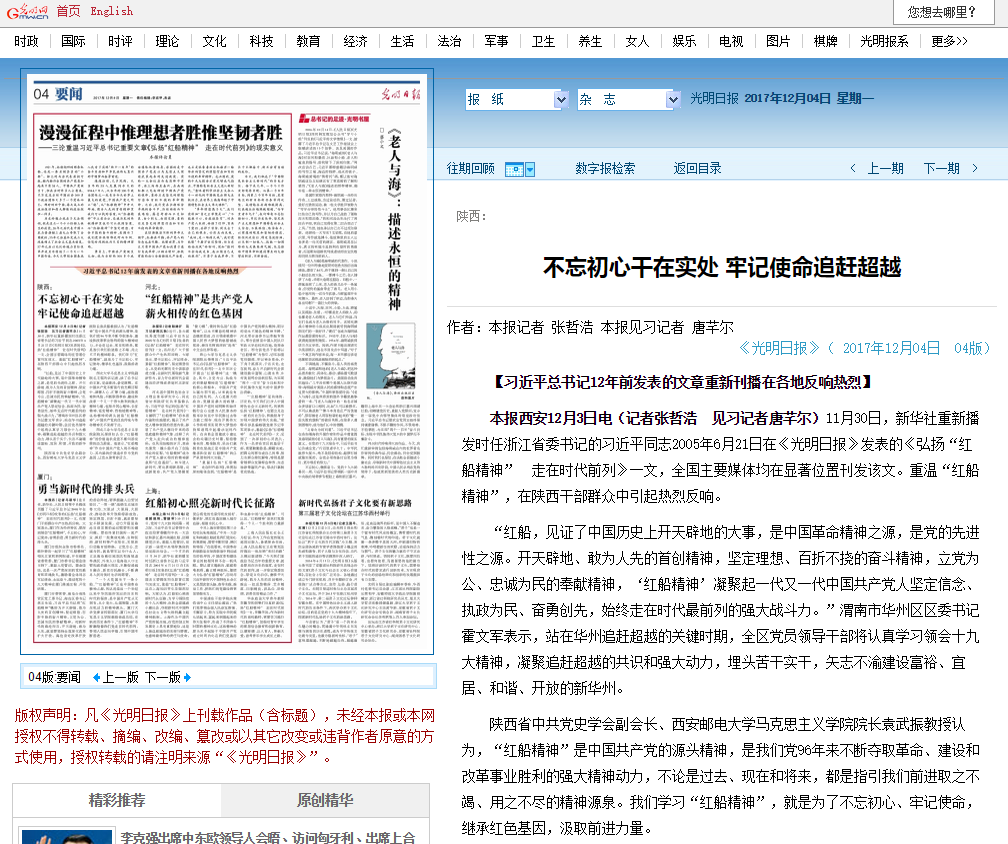
Task: Click the right chevron after 下一期
Action: (975, 168)
